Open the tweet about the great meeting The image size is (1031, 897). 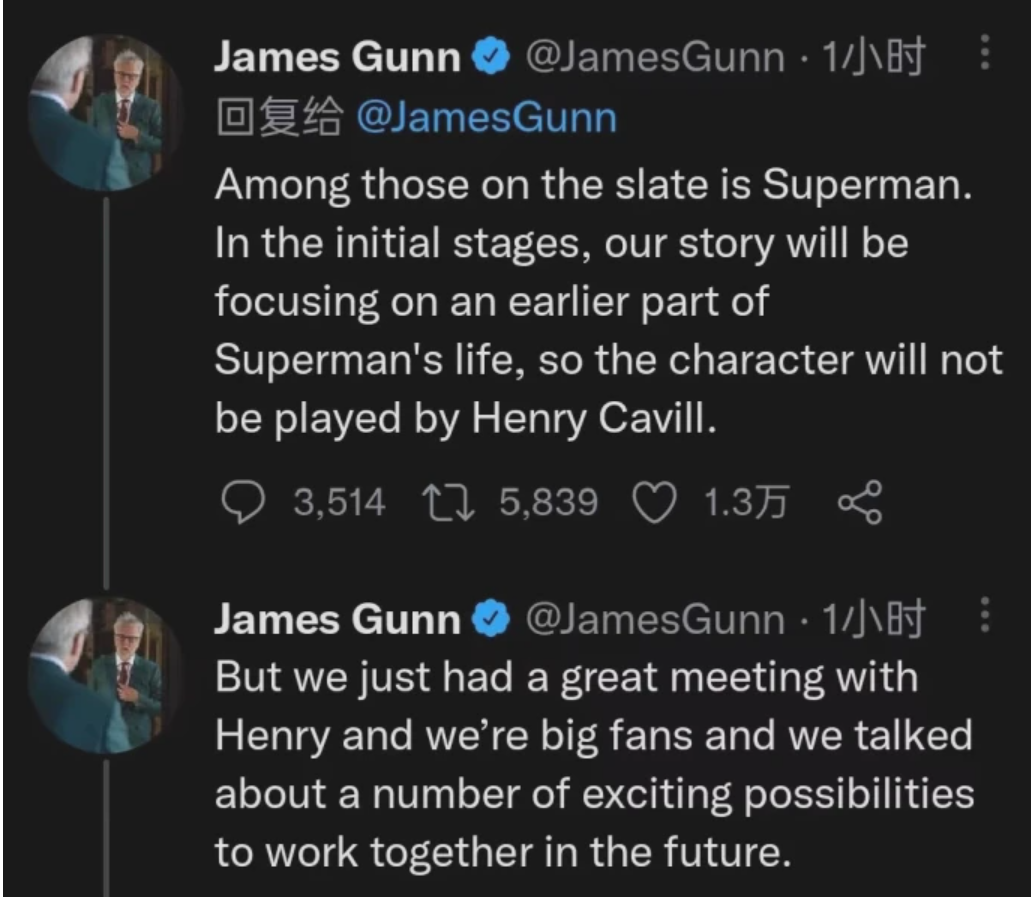click(590, 764)
